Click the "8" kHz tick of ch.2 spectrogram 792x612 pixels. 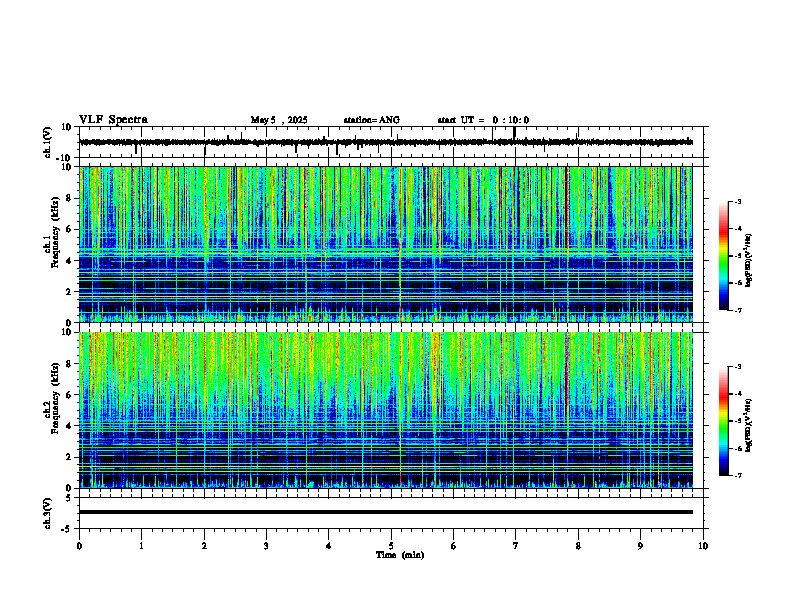pyautogui.click(x=70, y=364)
